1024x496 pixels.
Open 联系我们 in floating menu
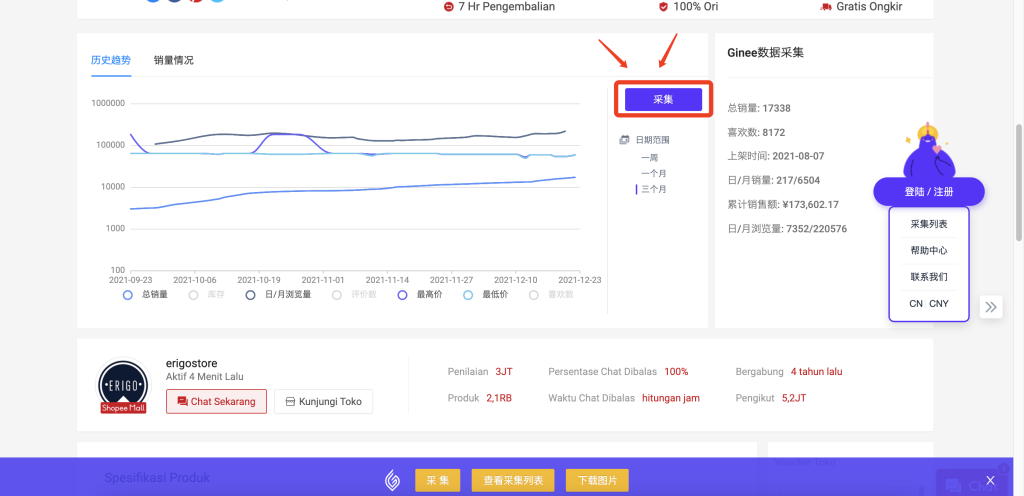(x=929, y=277)
